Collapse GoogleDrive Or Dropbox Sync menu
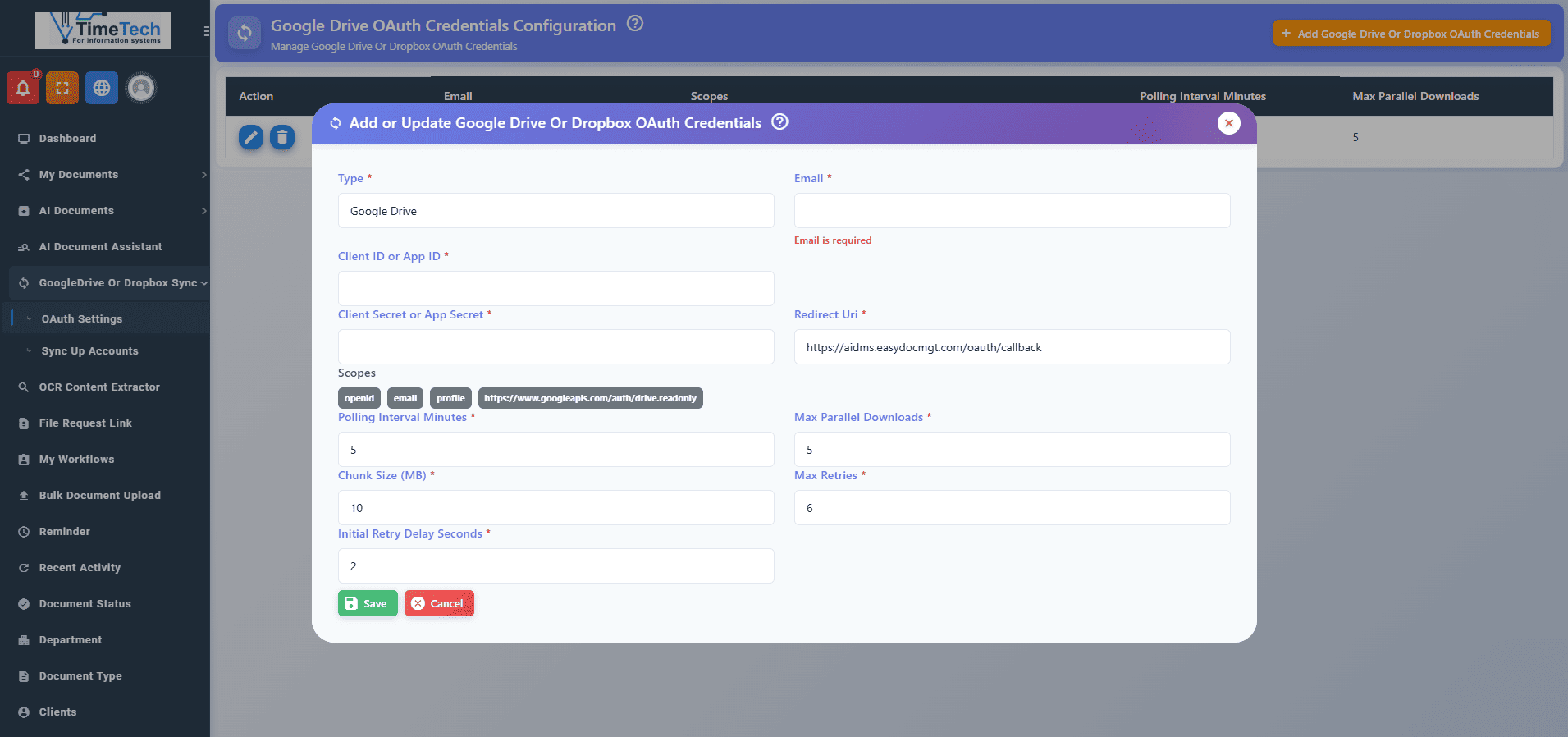 pos(108,282)
